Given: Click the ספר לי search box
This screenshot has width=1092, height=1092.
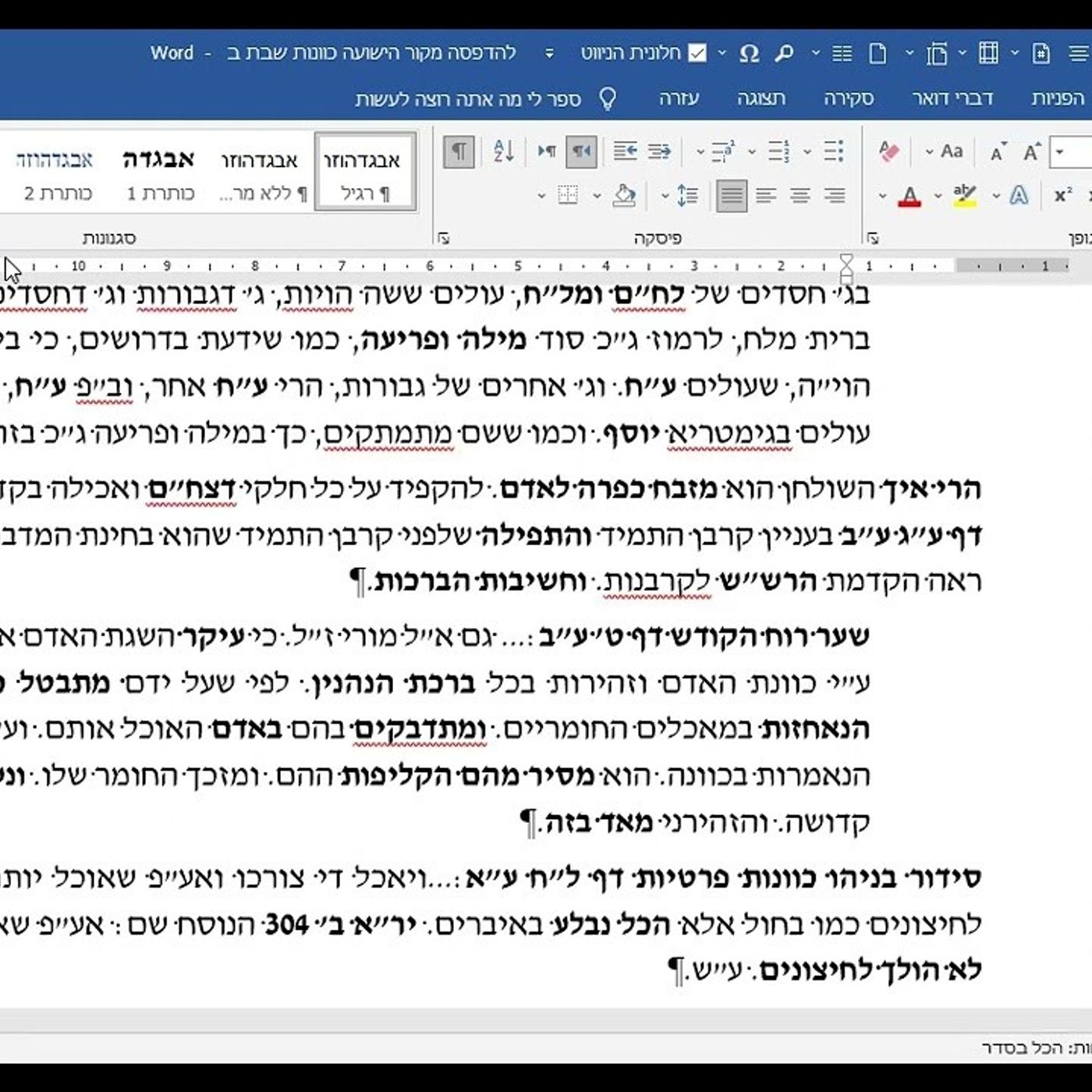Looking at the screenshot, I should pos(468,99).
